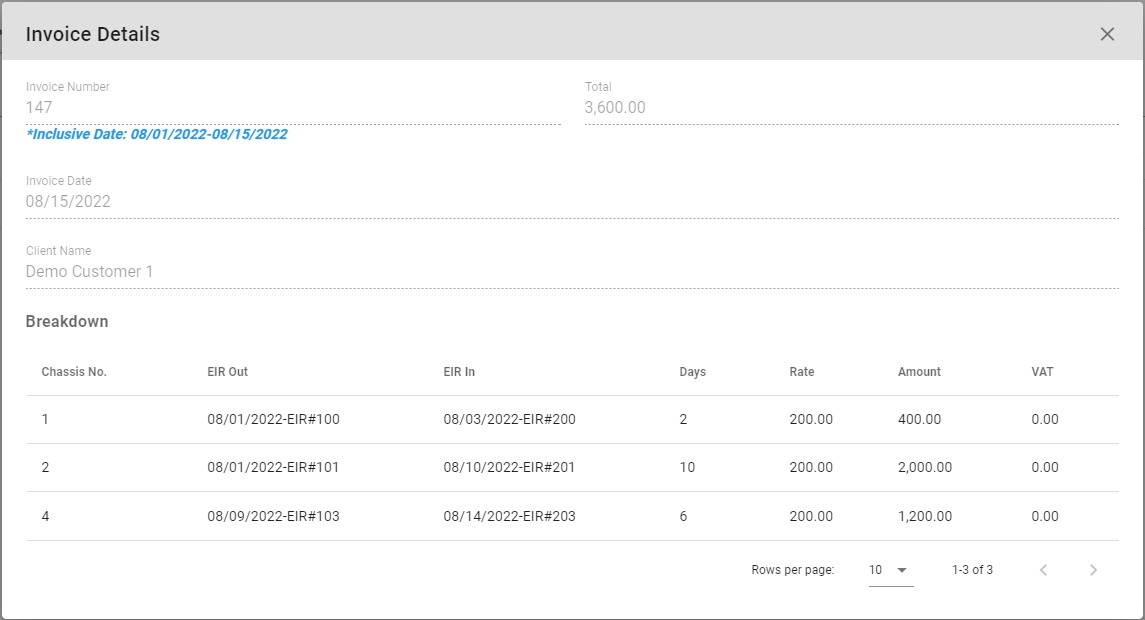Open the Rows per page dropdown
The height and width of the screenshot is (620, 1145).
click(890, 570)
